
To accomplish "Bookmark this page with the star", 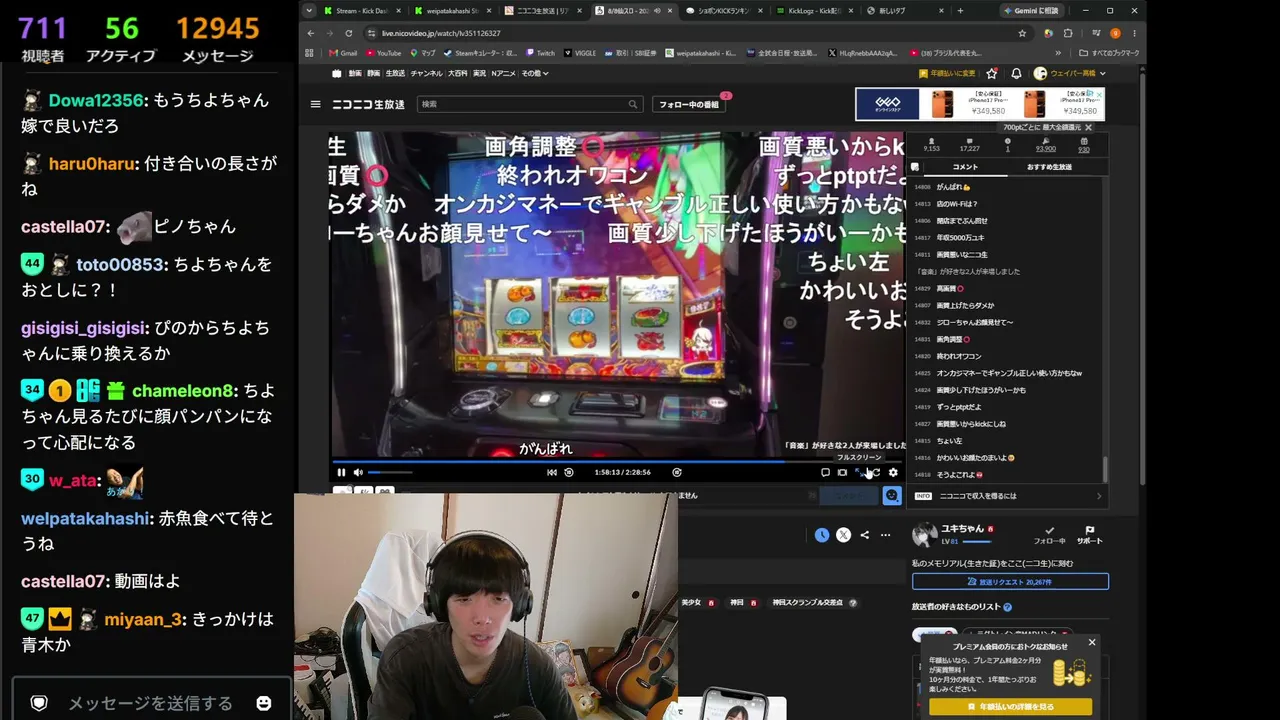I will click(x=1022, y=33).
